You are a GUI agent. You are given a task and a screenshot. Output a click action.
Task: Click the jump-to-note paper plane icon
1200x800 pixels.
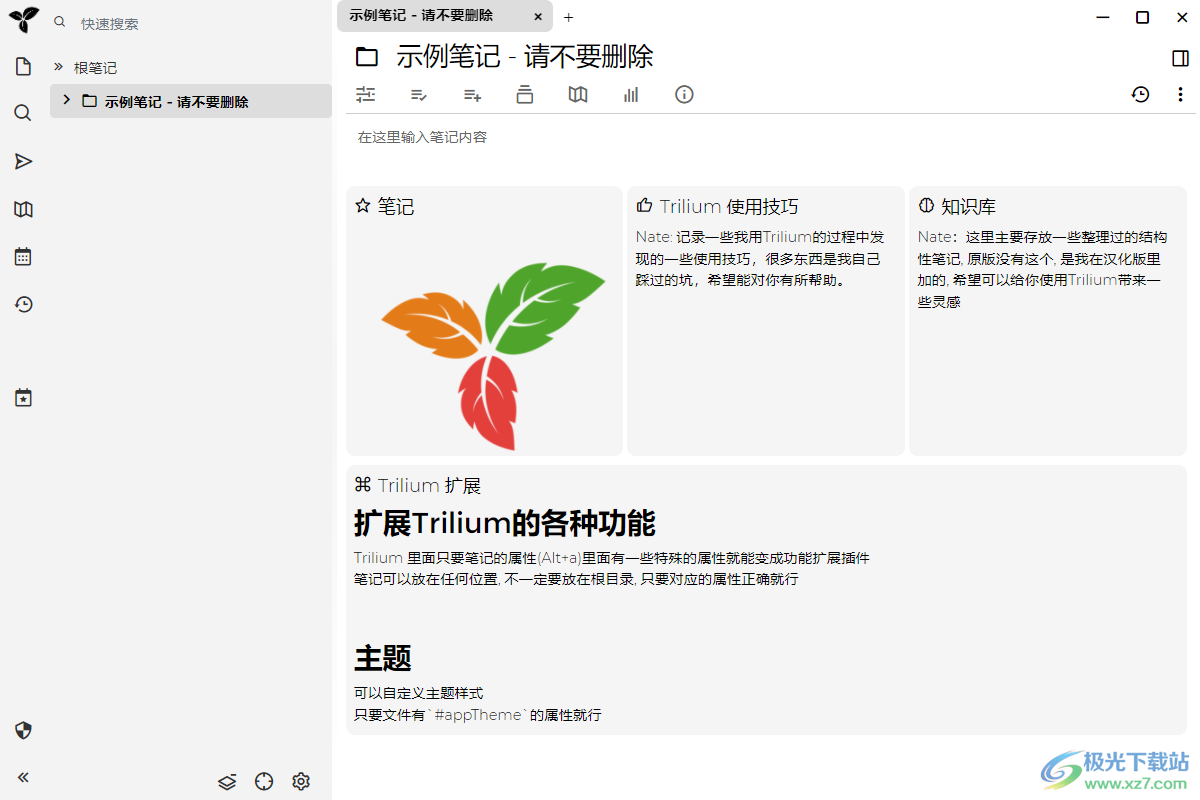point(23,161)
